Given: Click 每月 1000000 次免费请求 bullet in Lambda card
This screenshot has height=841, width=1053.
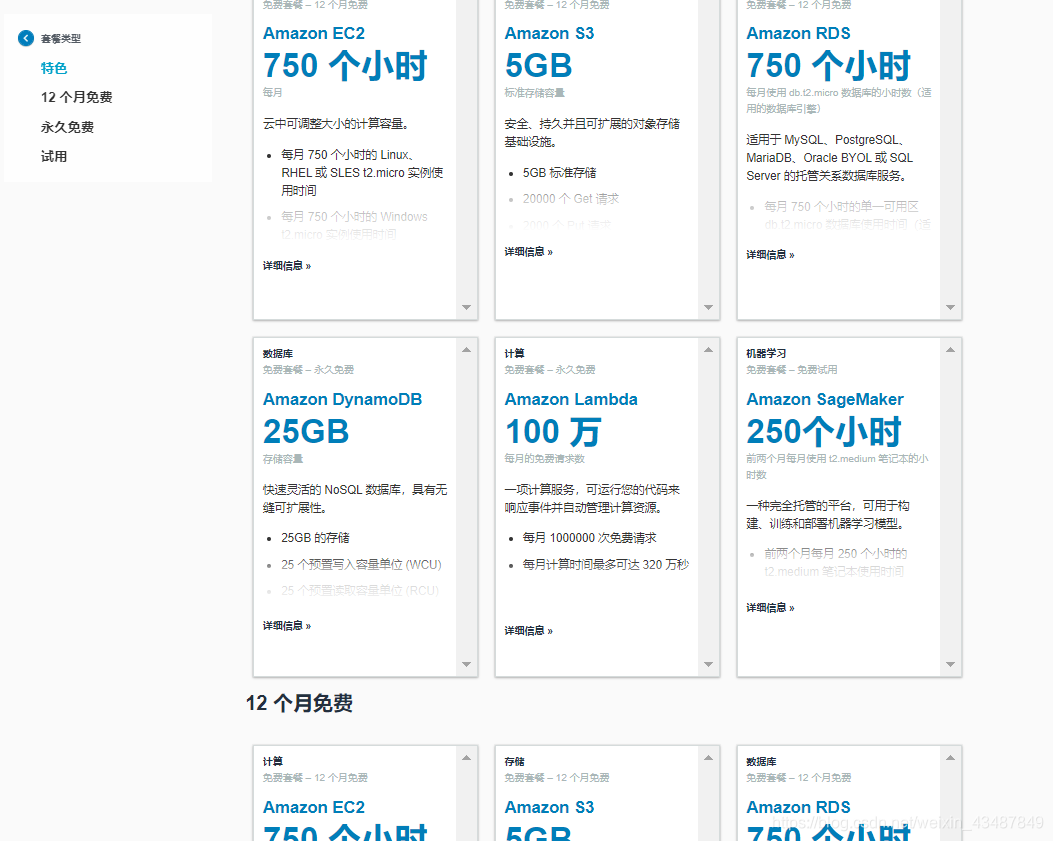Looking at the screenshot, I should click(590, 538).
